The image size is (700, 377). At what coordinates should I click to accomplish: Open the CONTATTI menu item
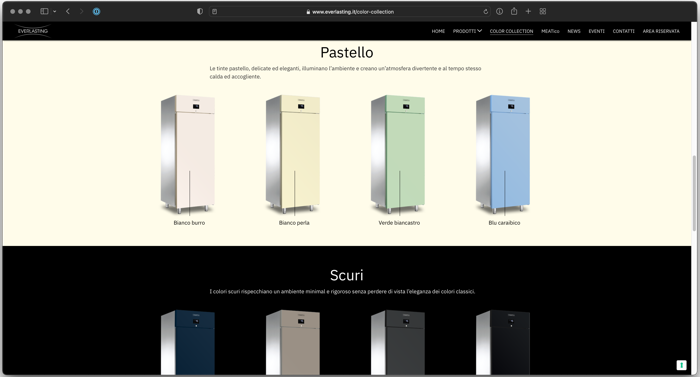click(623, 31)
